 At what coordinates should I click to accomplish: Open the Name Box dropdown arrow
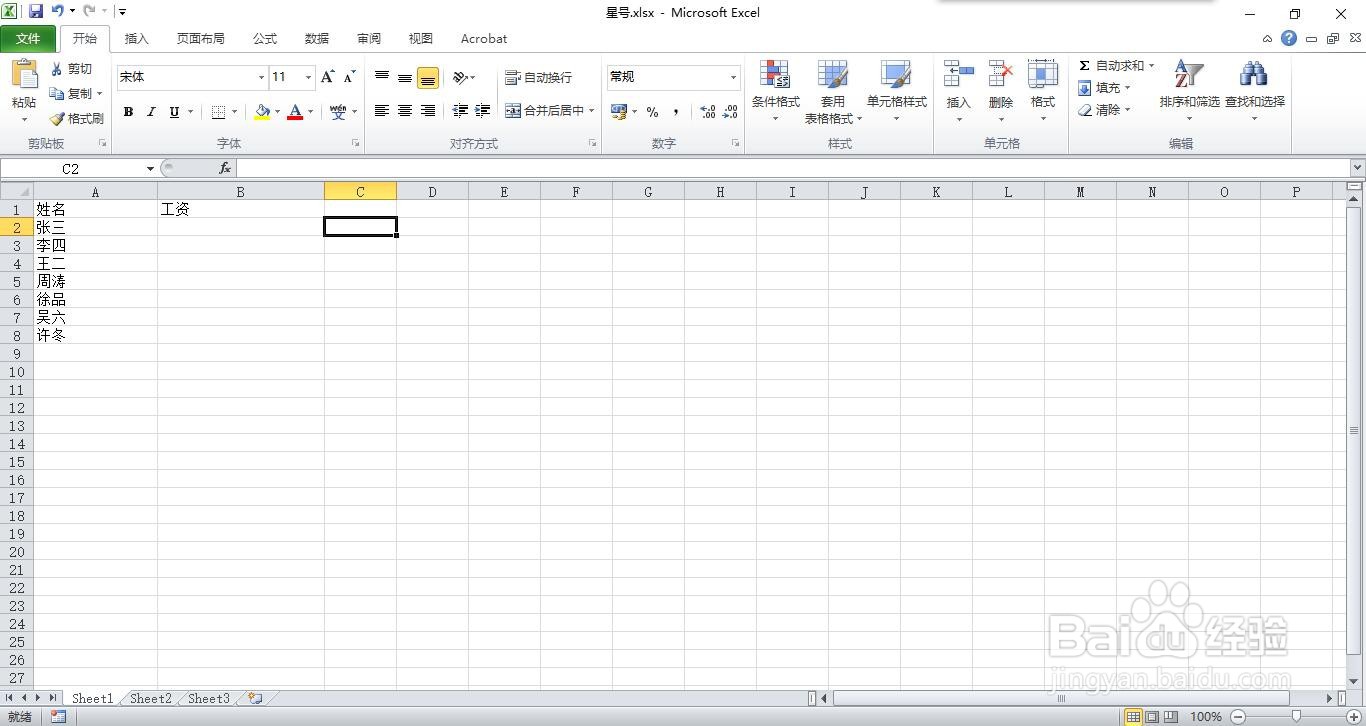coord(150,169)
